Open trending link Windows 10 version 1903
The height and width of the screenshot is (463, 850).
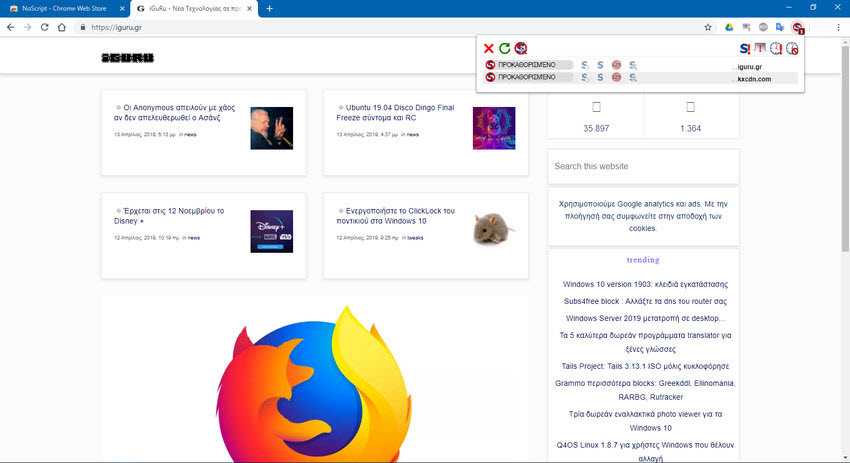[x=645, y=284]
